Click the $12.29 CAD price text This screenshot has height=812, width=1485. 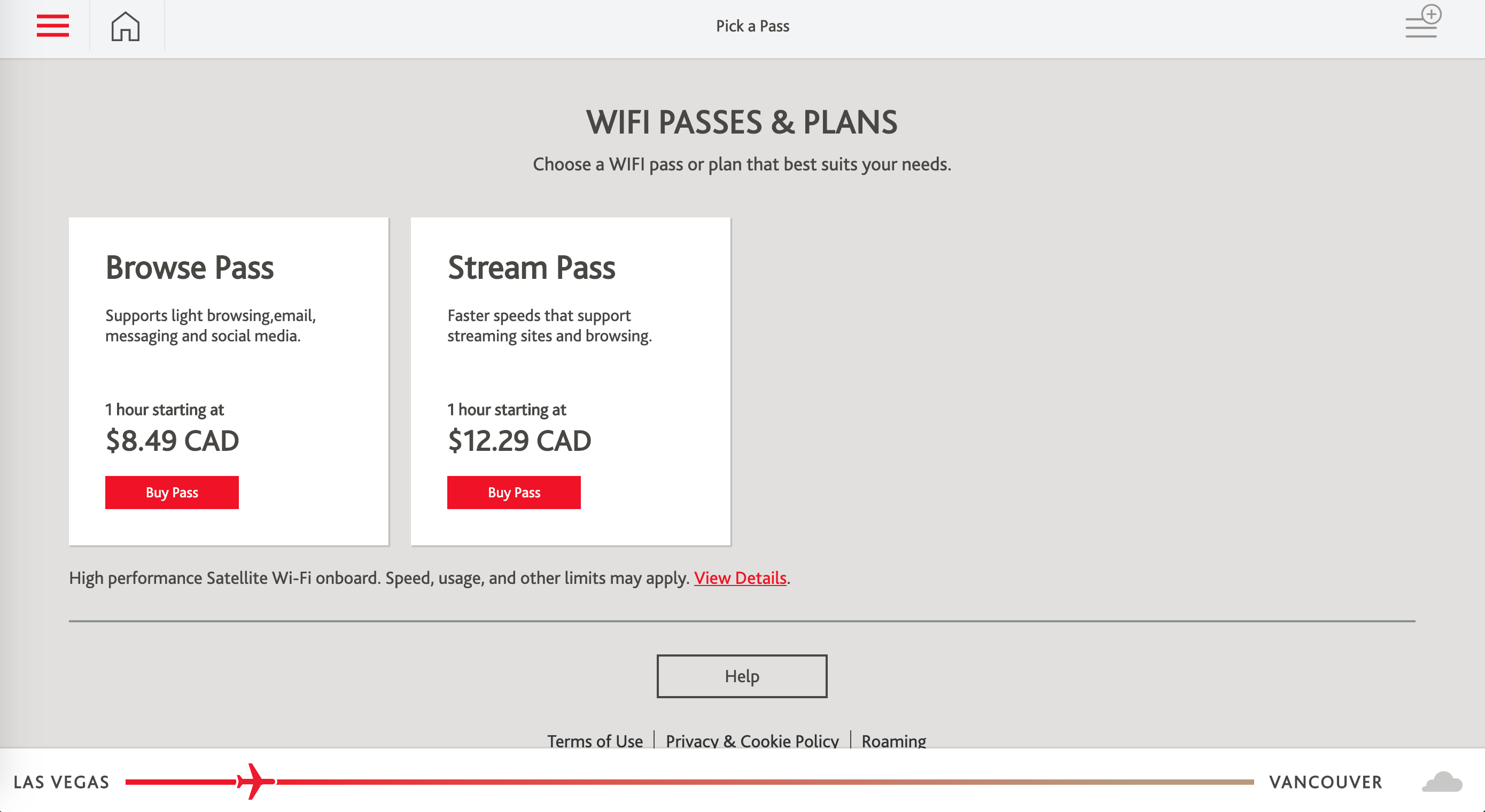tap(519, 441)
